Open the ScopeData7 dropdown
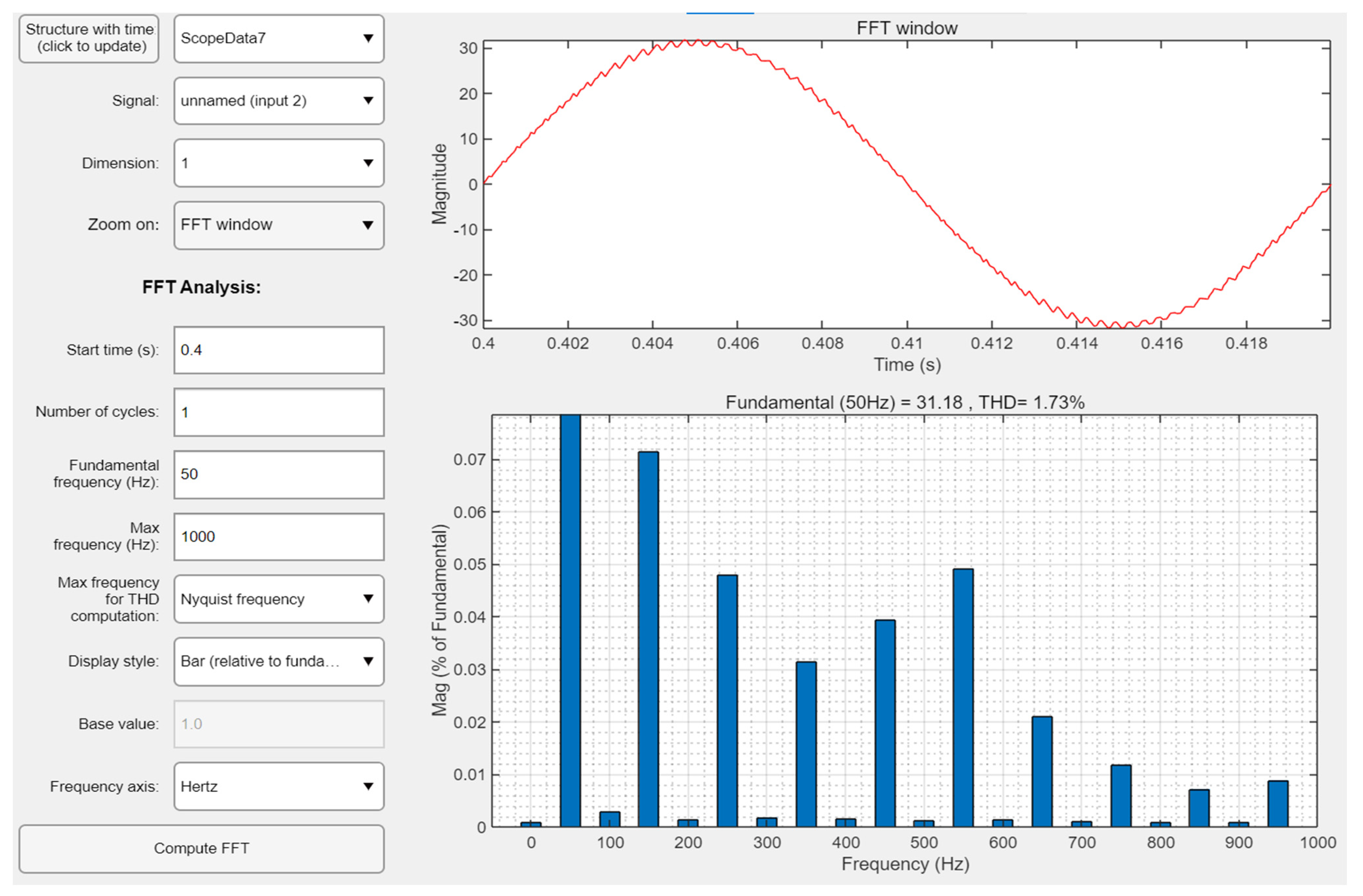 [x=278, y=38]
